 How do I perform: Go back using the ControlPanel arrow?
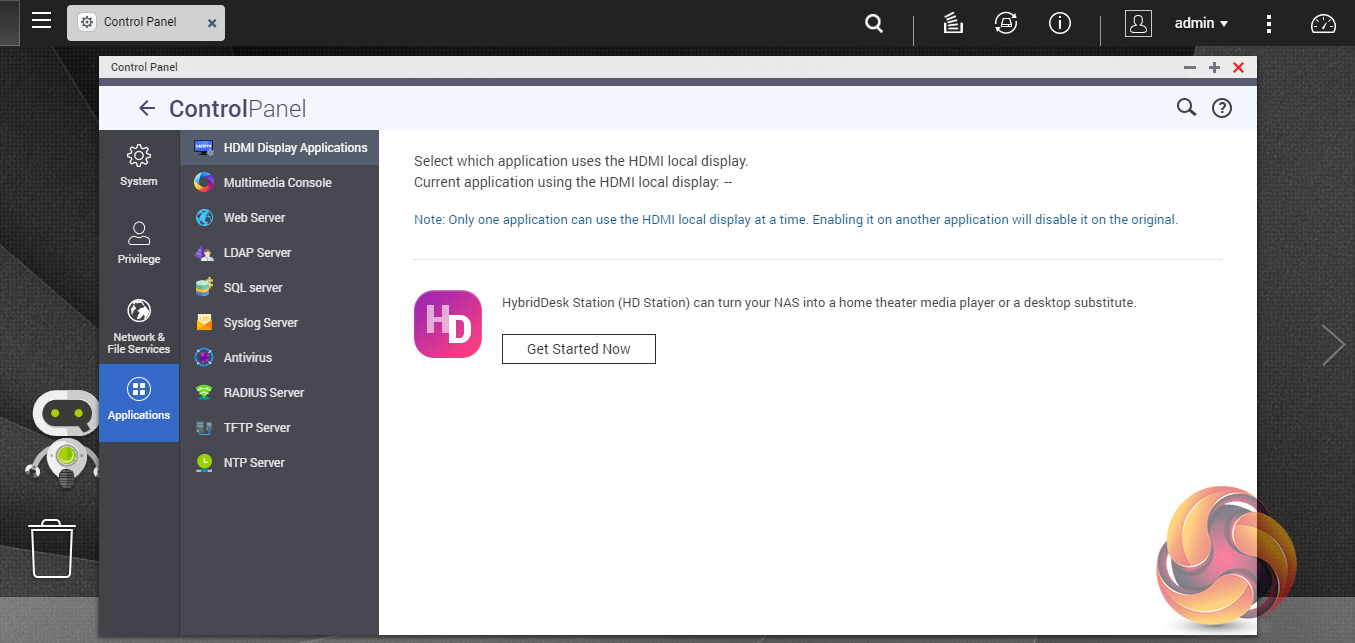(x=147, y=108)
